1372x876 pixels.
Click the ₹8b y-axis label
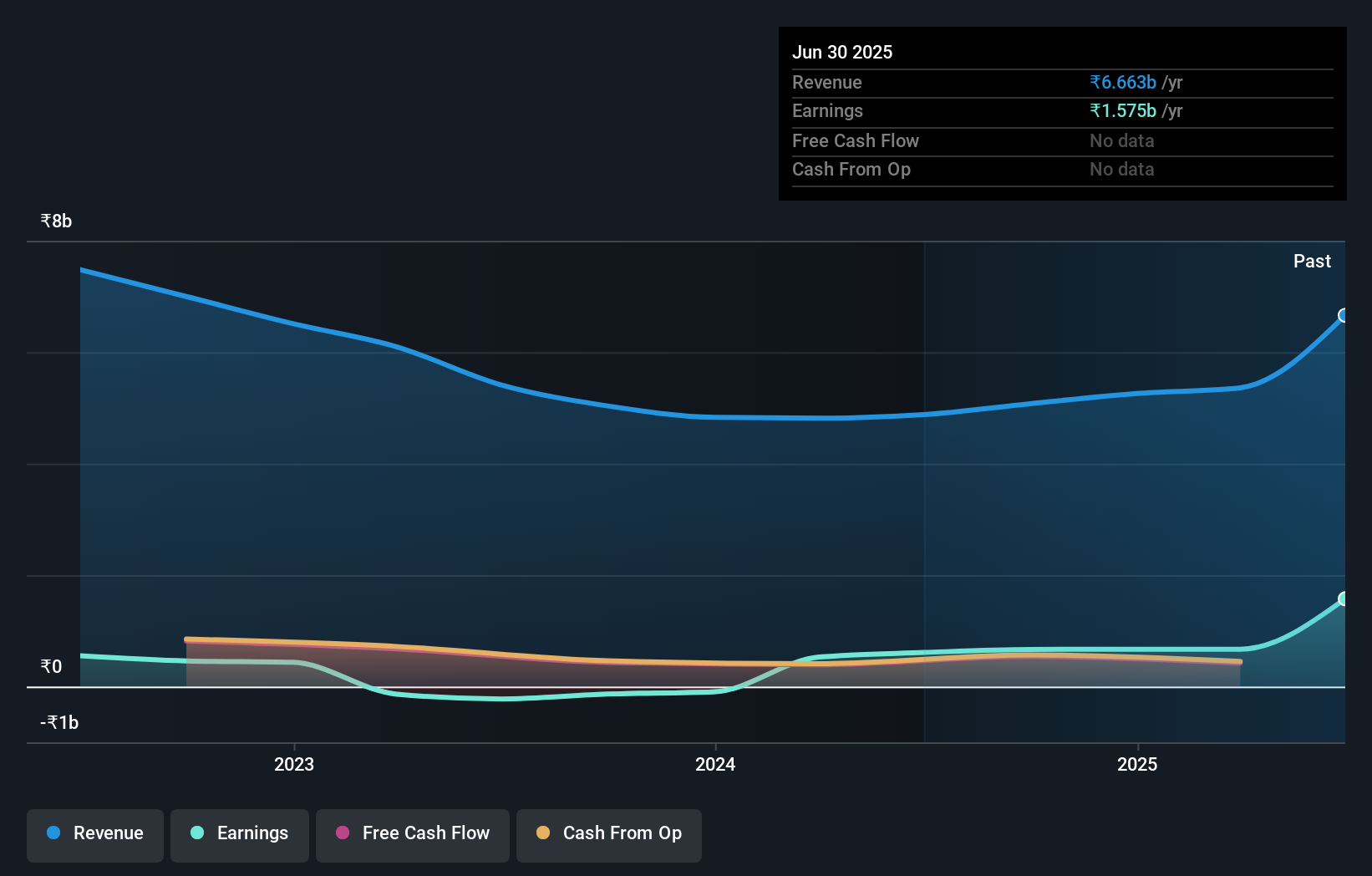[x=56, y=221]
